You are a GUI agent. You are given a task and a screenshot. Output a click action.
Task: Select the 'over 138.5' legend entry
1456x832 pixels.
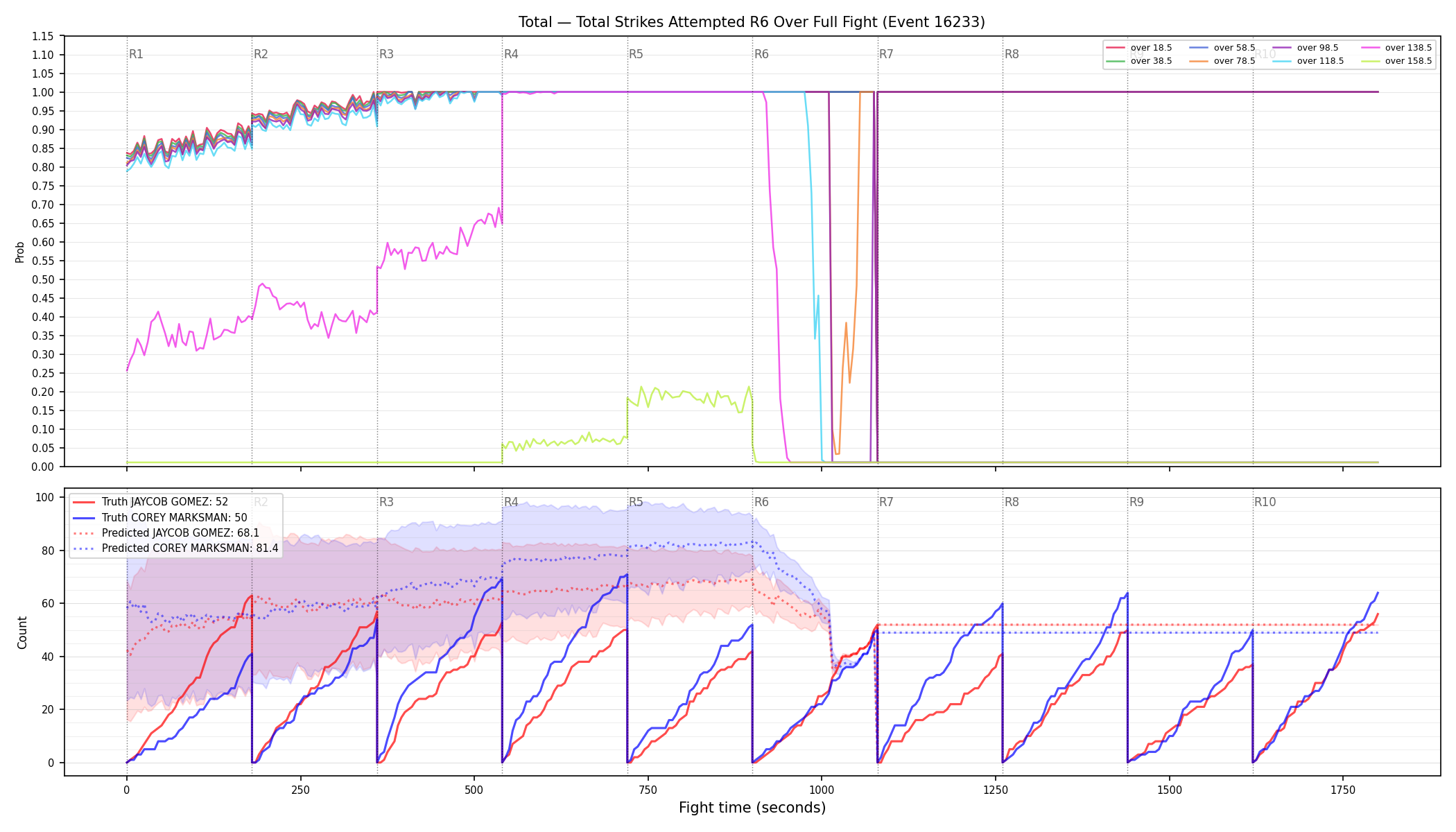1396,48
